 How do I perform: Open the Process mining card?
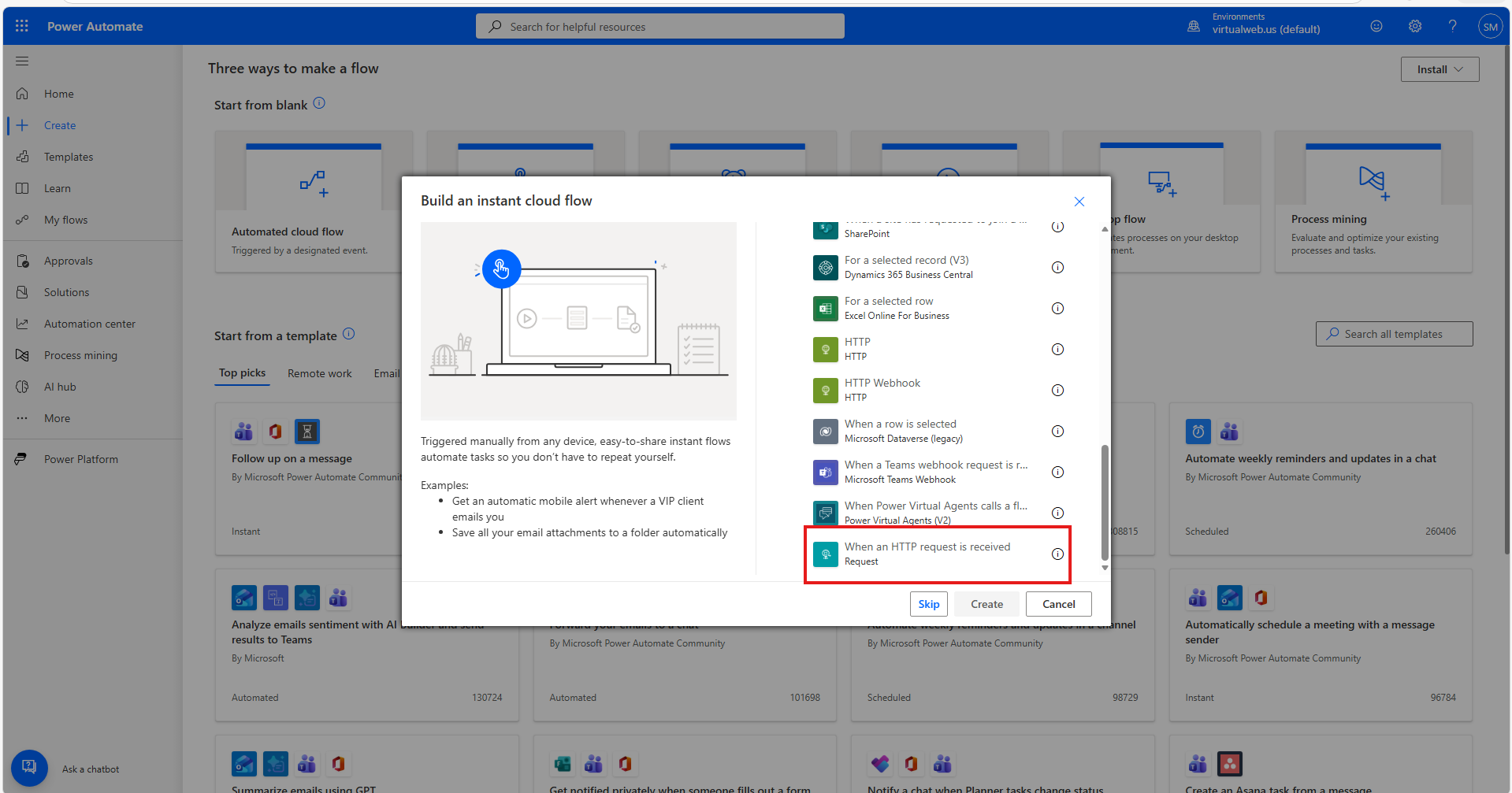pyautogui.click(x=1373, y=202)
